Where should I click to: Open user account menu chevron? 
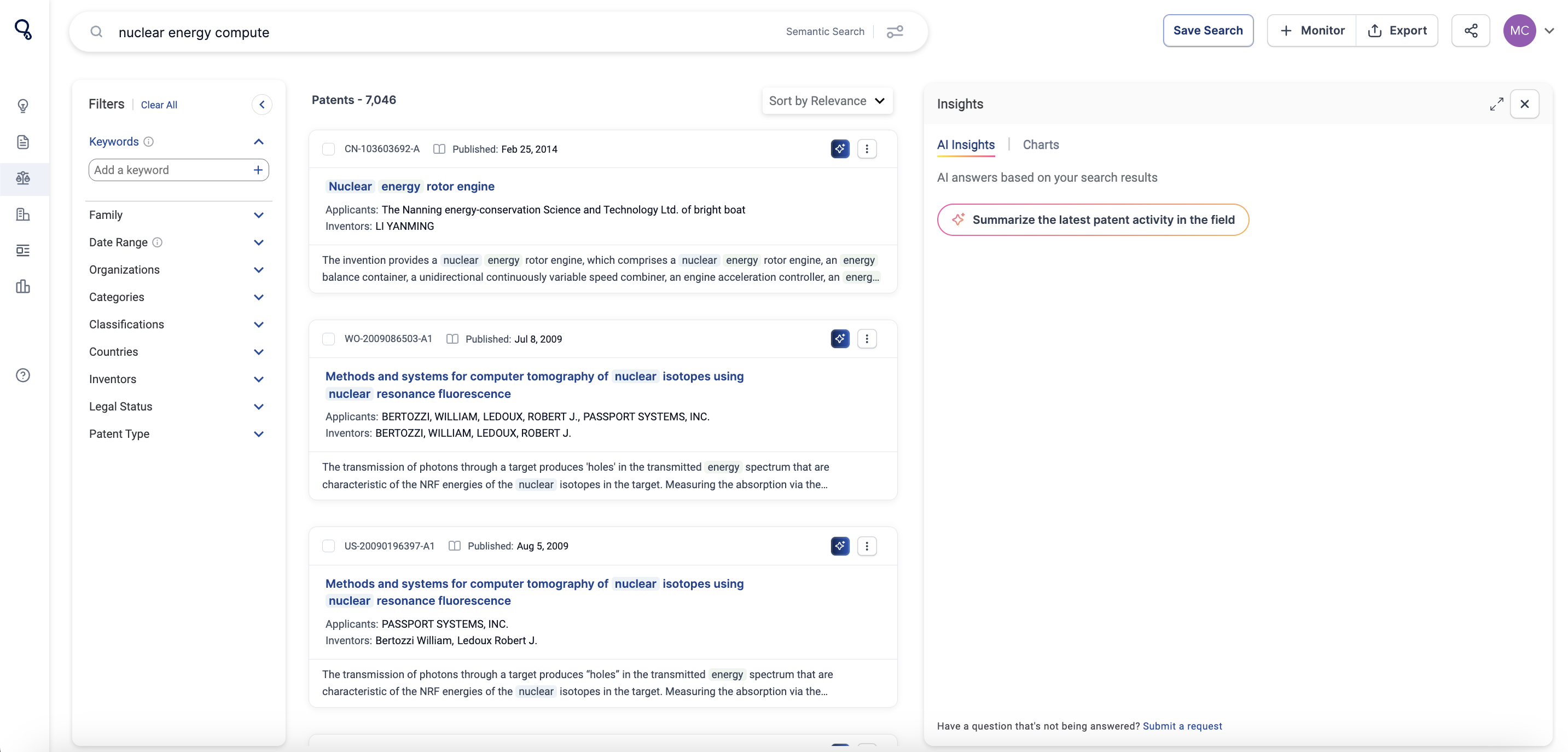[1550, 31]
